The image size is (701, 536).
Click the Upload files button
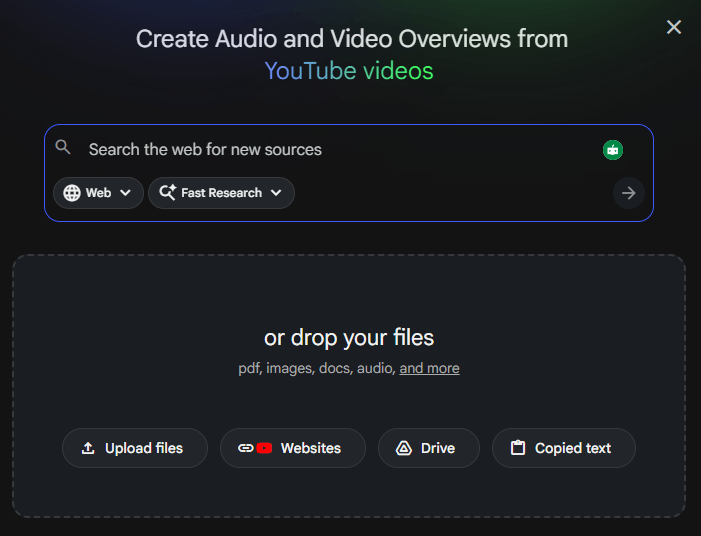(135, 448)
